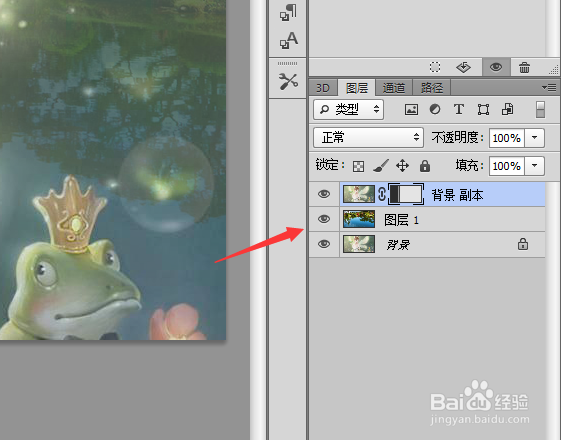Viewport: 561px width, 440px height.
Task: Hide the 图层 1 layer
Action: coord(324,219)
